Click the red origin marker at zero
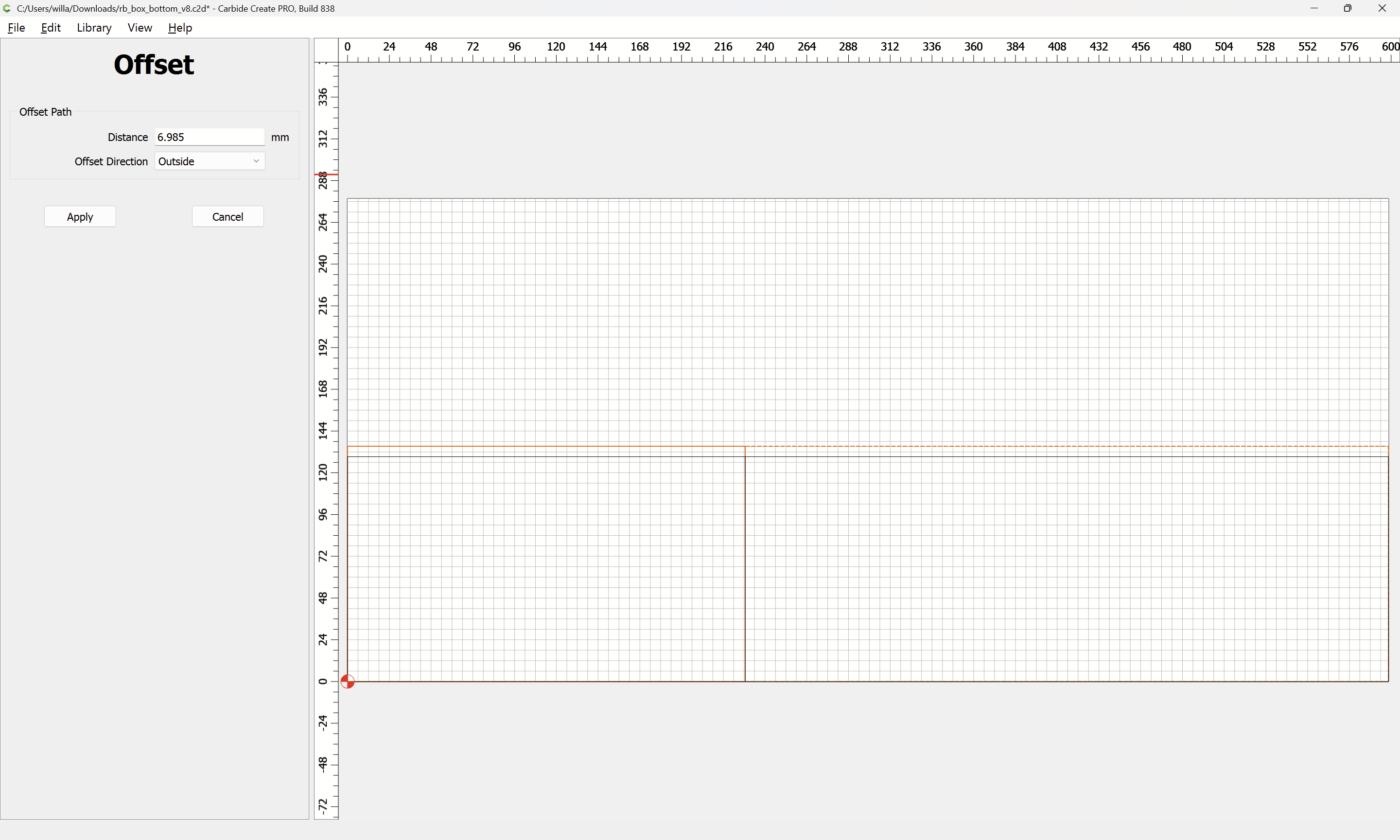The height and width of the screenshot is (840, 1400). [x=348, y=682]
